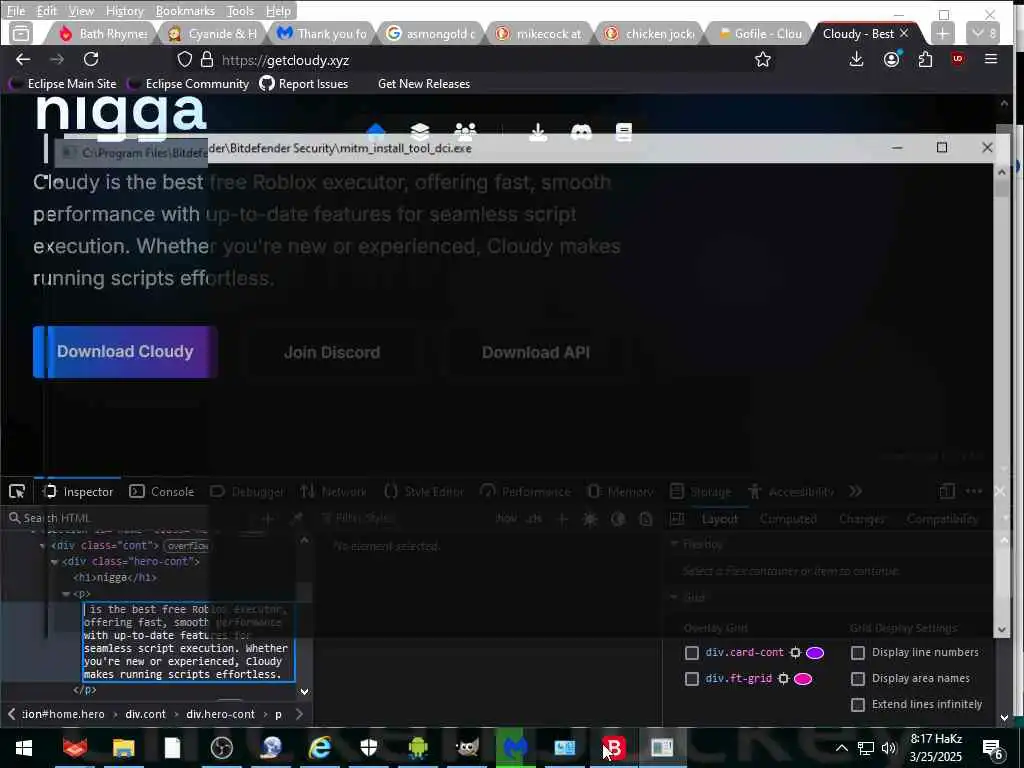The image size is (1024, 768).
Task: Collapse the Grid section
Action: [x=675, y=598]
